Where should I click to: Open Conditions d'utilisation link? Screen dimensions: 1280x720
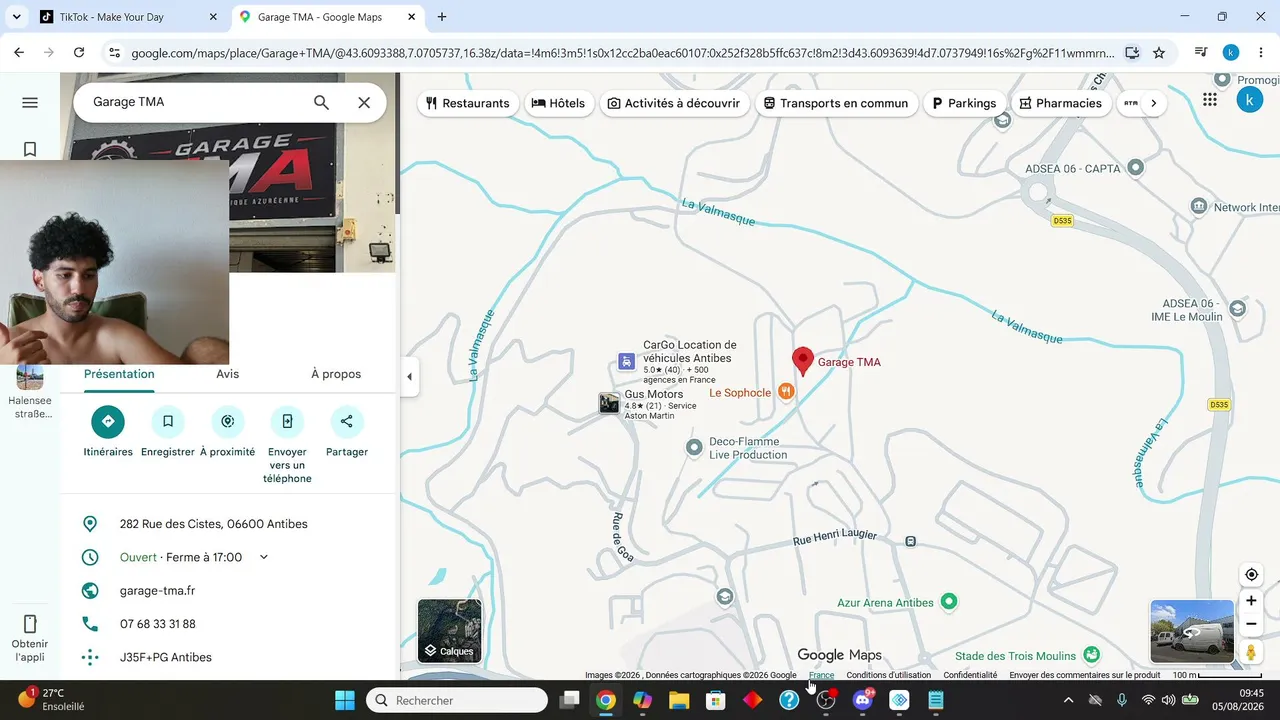coord(888,675)
